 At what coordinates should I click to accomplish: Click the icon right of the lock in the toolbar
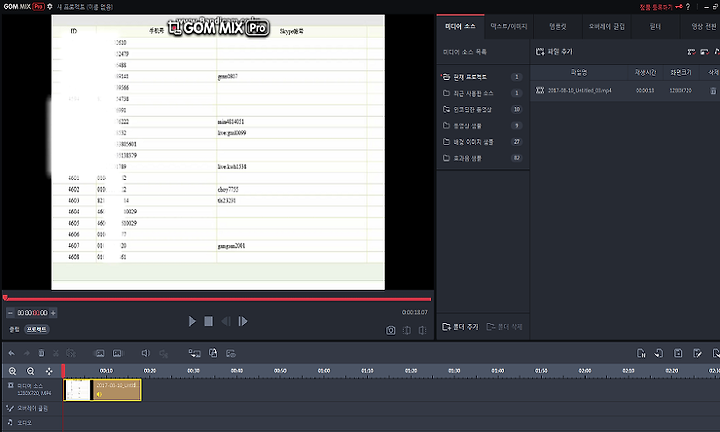(231, 353)
